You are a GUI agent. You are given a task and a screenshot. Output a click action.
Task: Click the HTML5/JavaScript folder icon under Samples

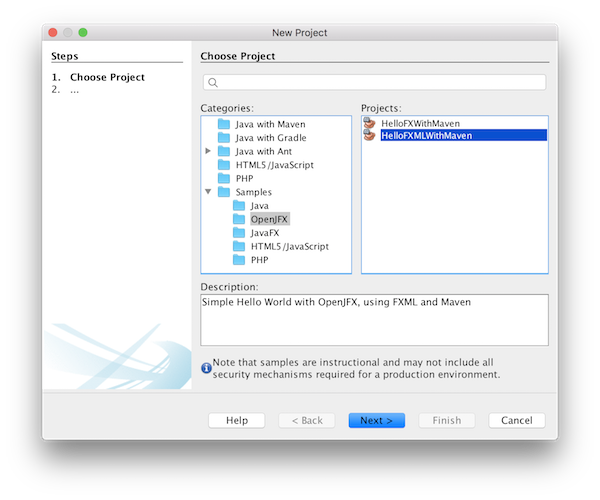239,246
